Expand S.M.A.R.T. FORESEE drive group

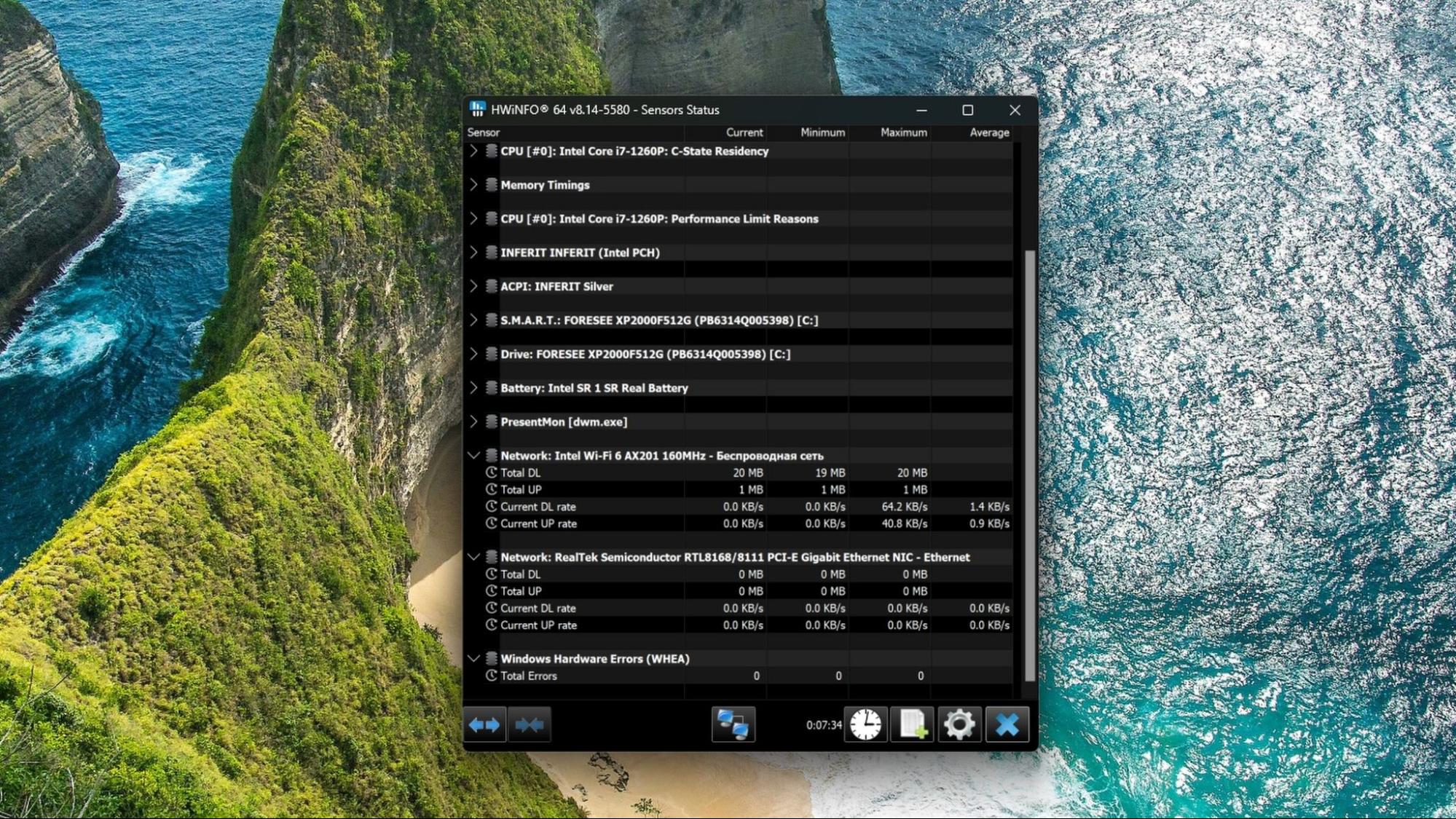coord(473,320)
